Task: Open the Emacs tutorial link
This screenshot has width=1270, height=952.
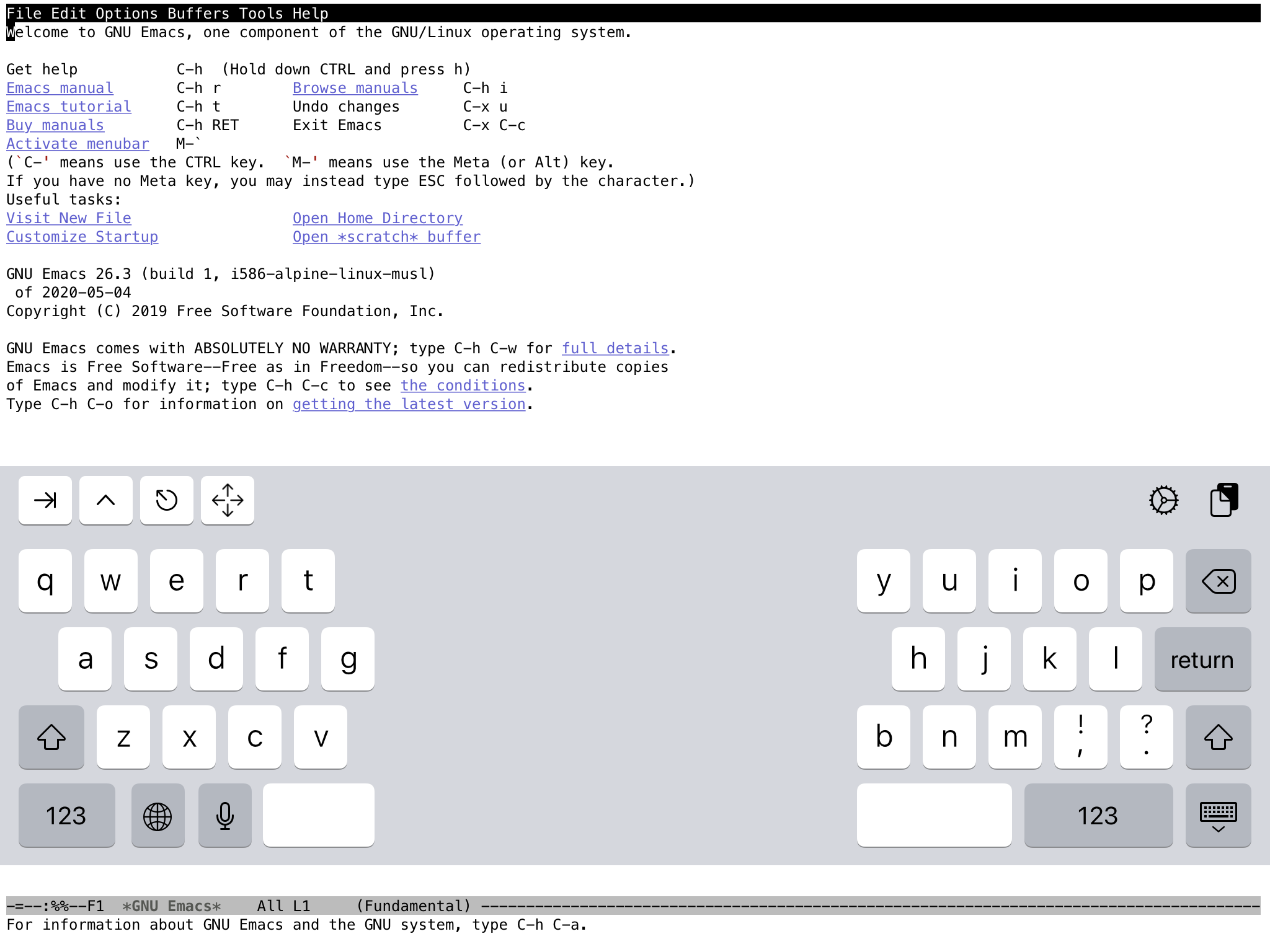Action: click(x=68, y=106)
